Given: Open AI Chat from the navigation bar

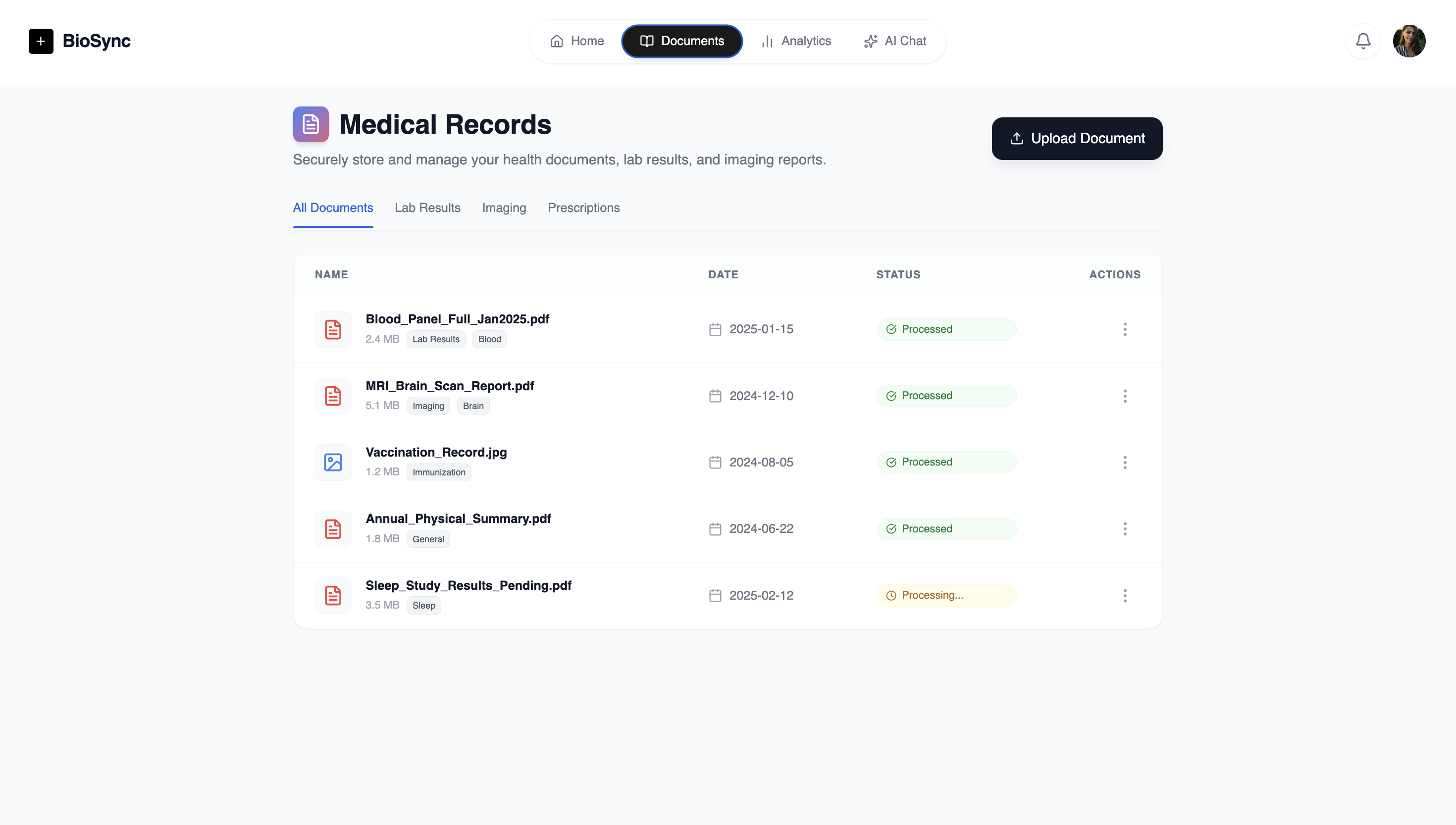Looking at the screenshot, I should 894,41.
